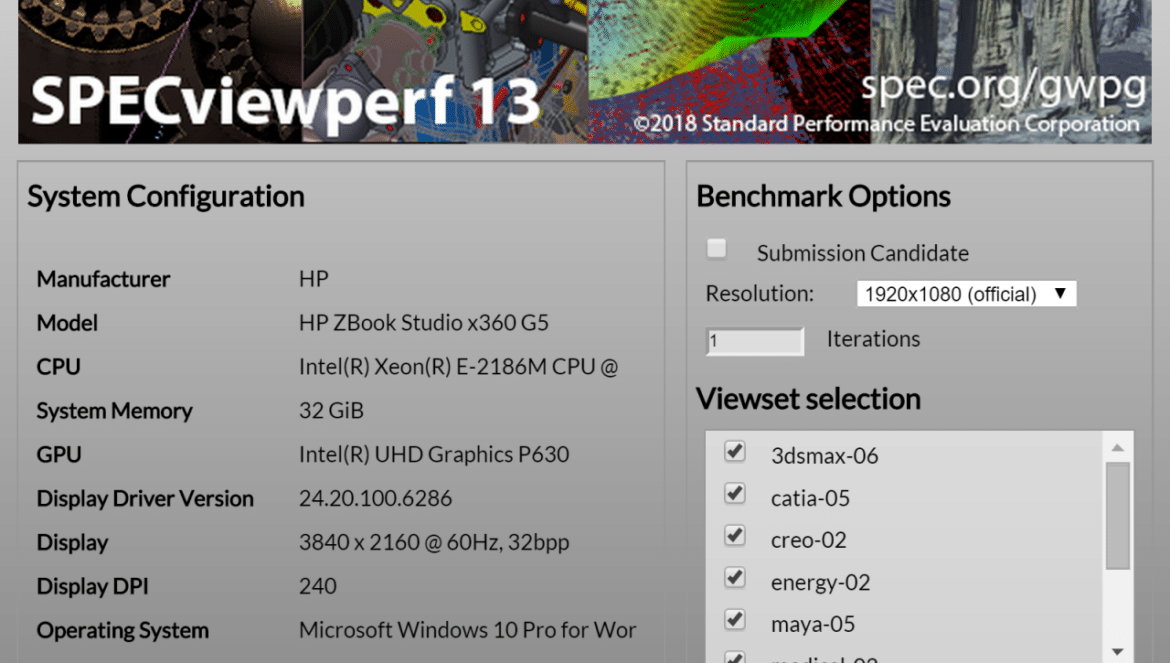
Task: Click the viewset list scroll up arrow
Action: coord(1117,447)
